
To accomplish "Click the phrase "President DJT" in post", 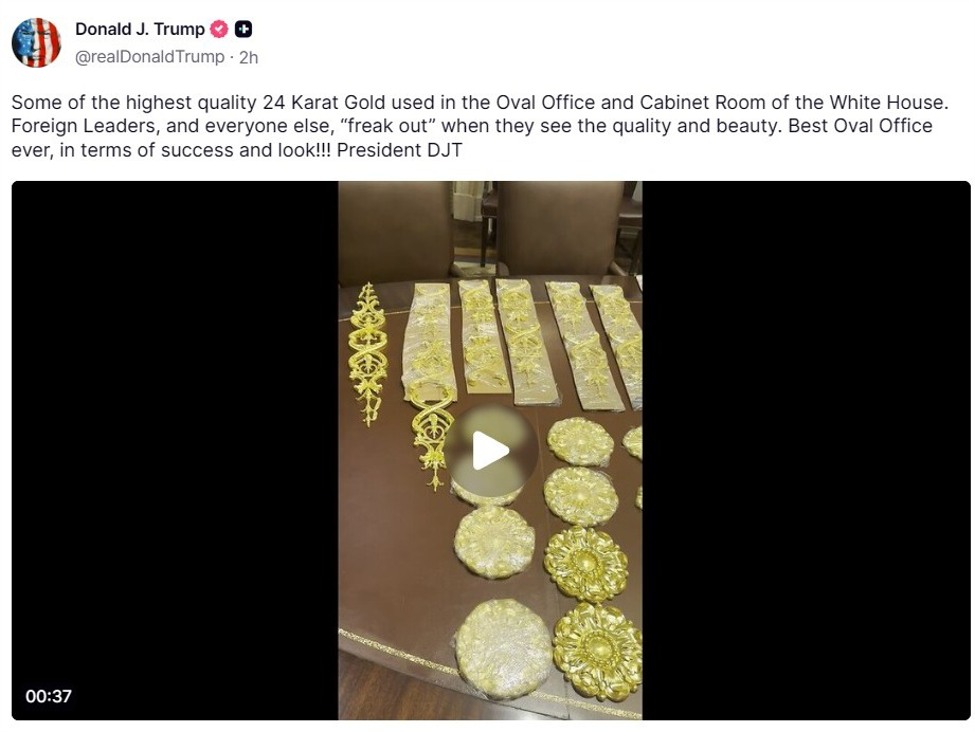I will tap(399, 150).
